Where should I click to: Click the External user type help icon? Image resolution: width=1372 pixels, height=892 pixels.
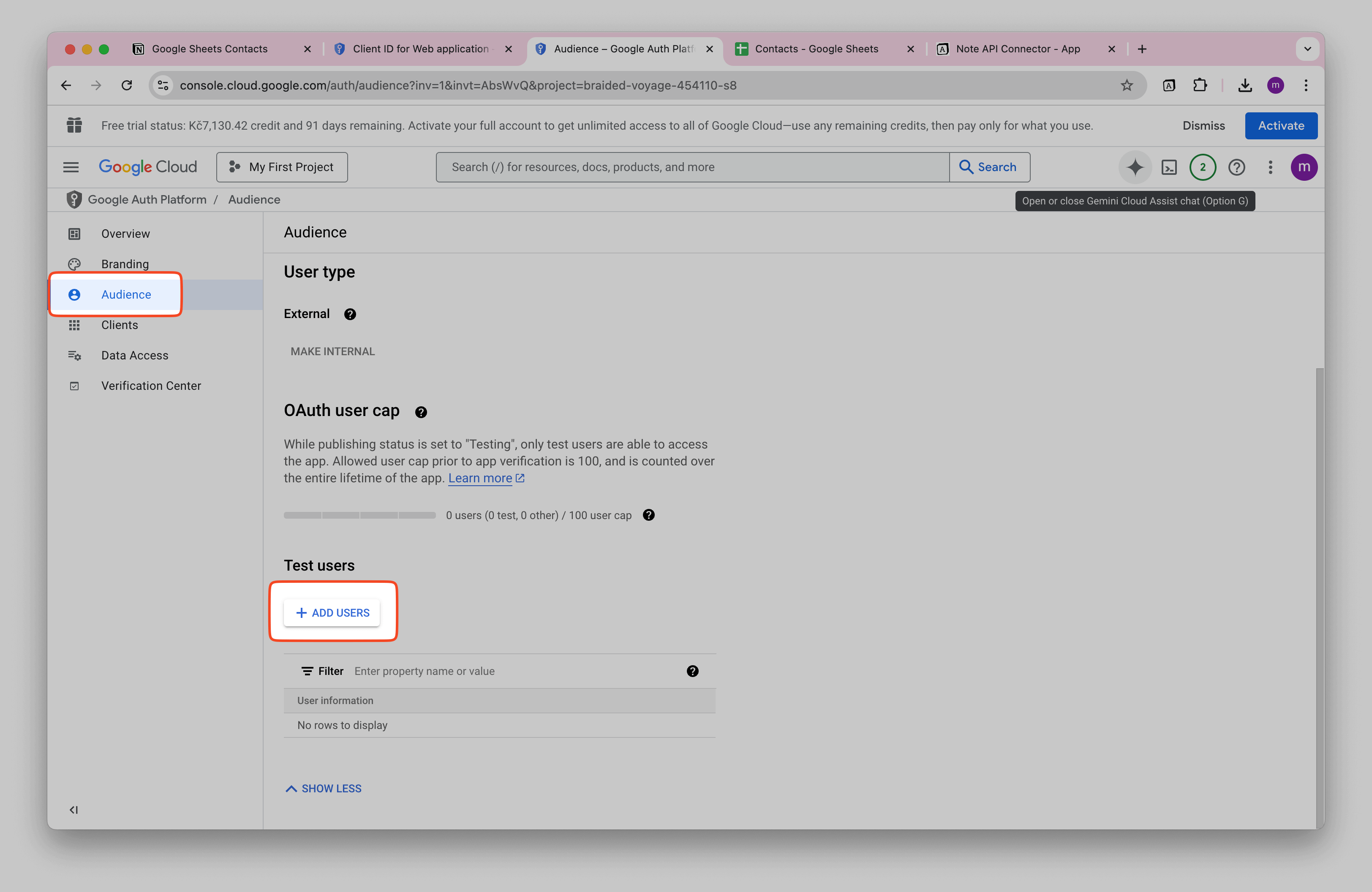349,314
